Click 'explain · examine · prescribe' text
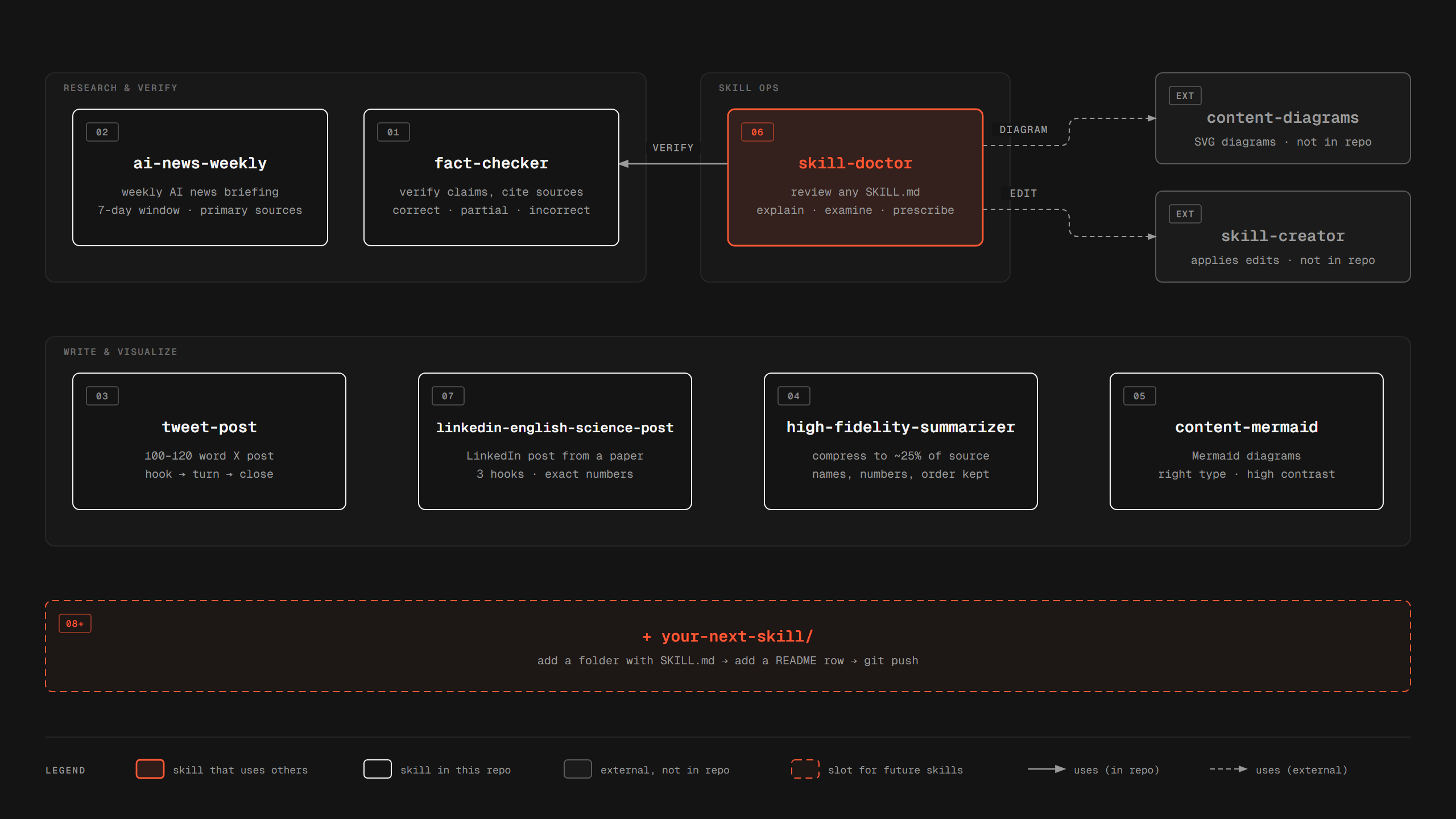This screenshot has width=1456, height=819. (x=855, y=210)
